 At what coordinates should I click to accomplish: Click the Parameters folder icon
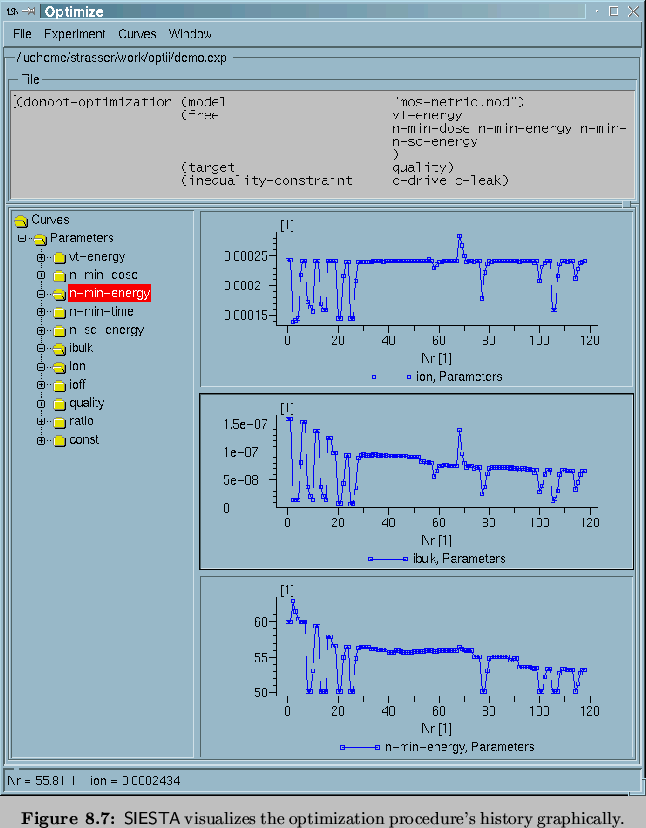(x=40, y=239)
